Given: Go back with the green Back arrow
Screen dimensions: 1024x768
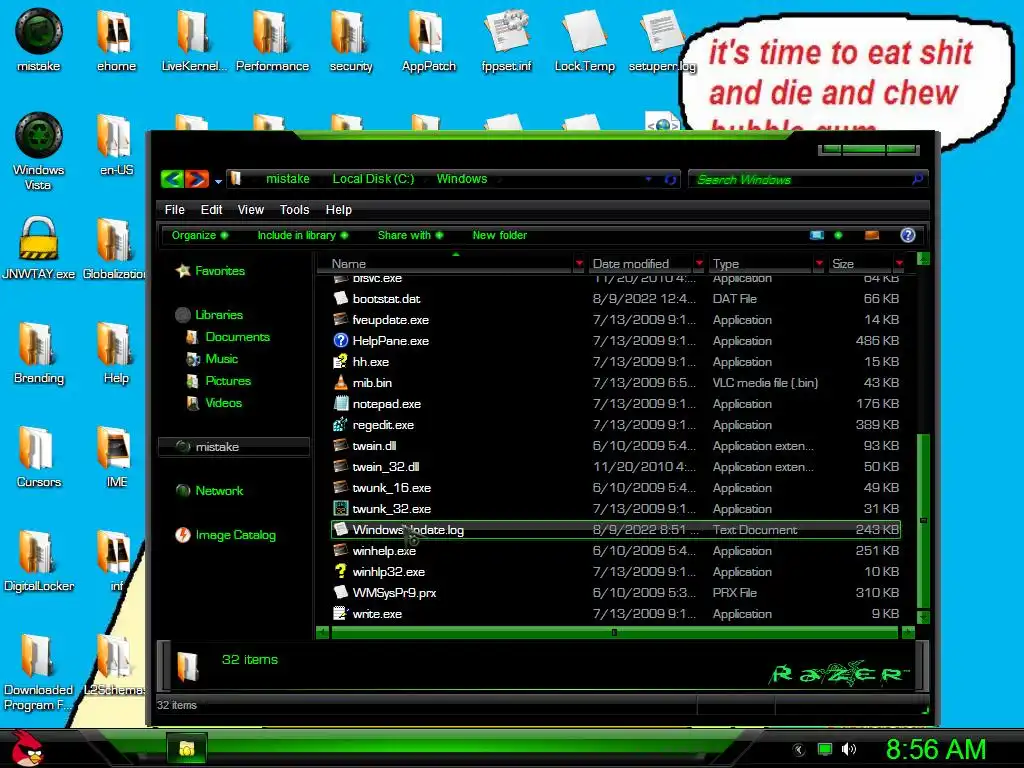Looking at the screenshot, I should click(x=172, y=179).
